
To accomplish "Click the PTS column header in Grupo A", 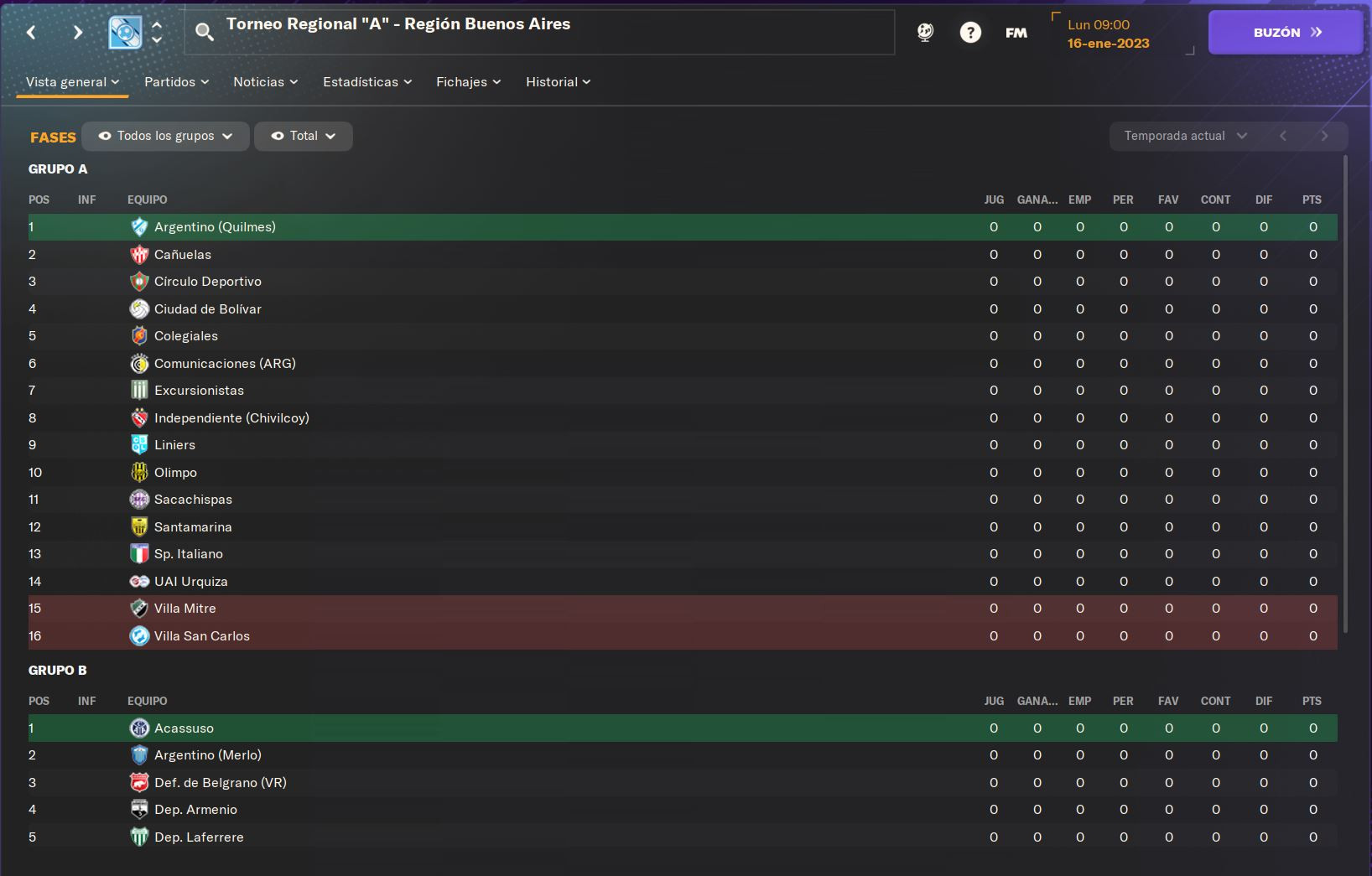I will tap(1312, 200).
